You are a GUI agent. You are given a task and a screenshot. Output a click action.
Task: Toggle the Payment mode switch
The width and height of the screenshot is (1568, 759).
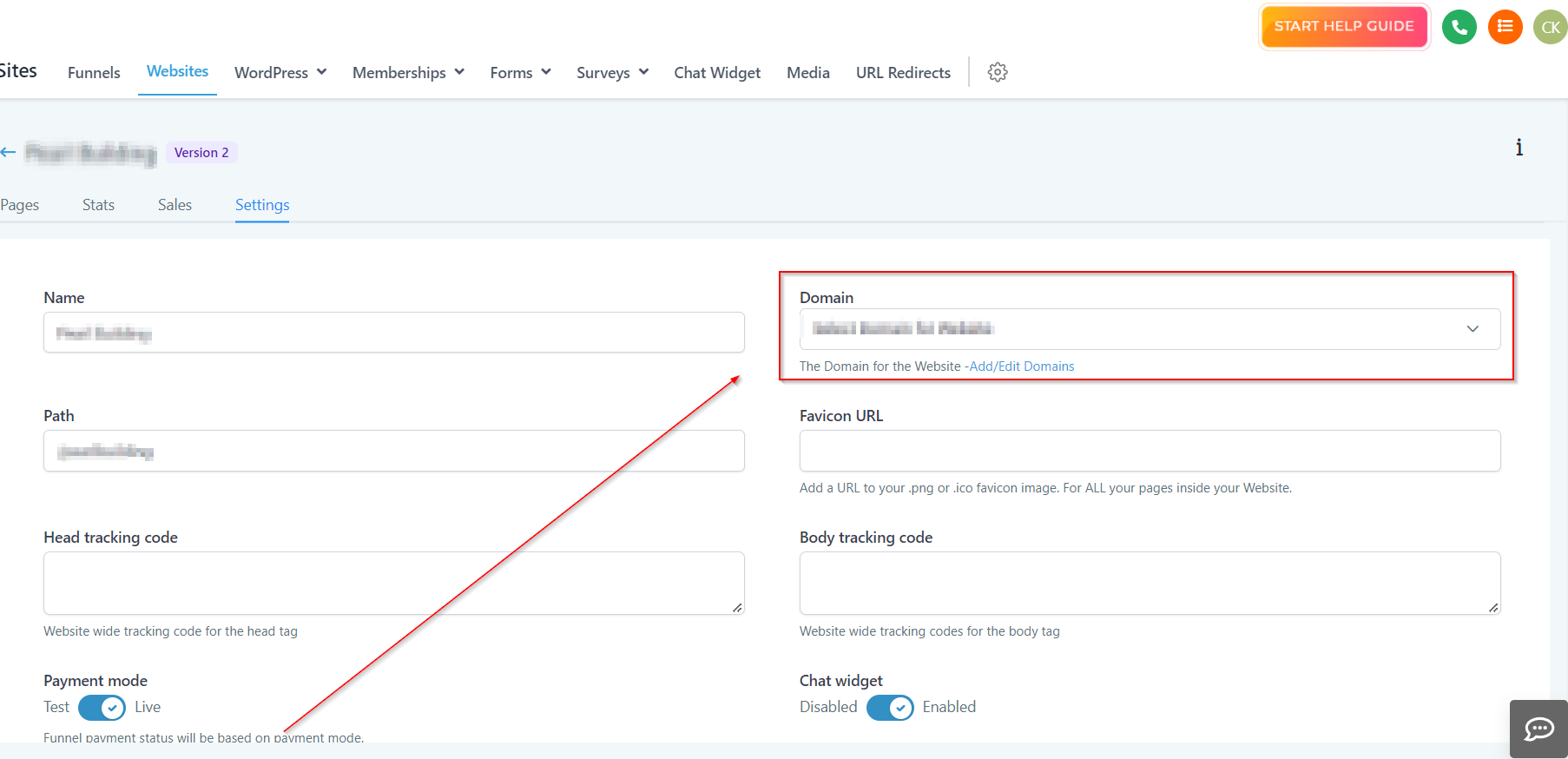click(102, 708)
